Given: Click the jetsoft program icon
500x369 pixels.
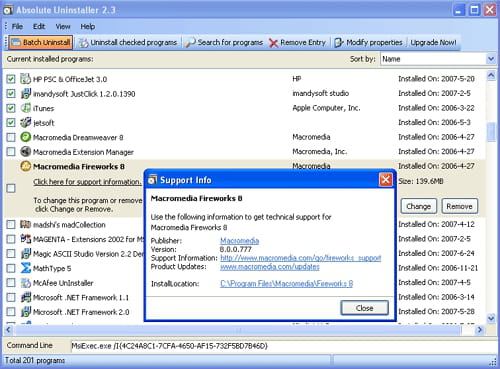Looking at the screenshot, I should [25, 122].
